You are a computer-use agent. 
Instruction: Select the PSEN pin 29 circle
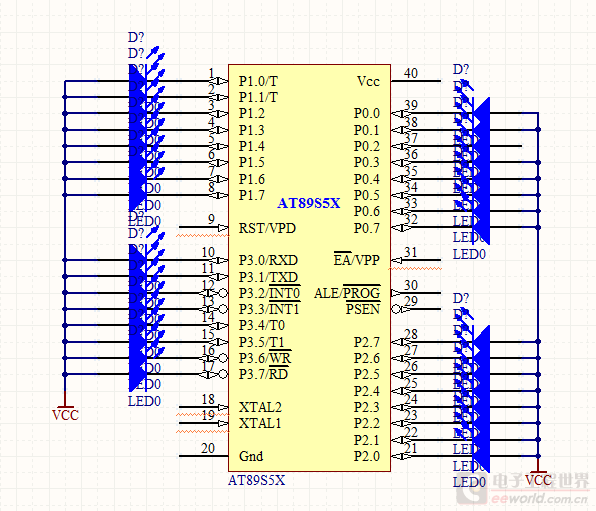click(x=396, y=309)
